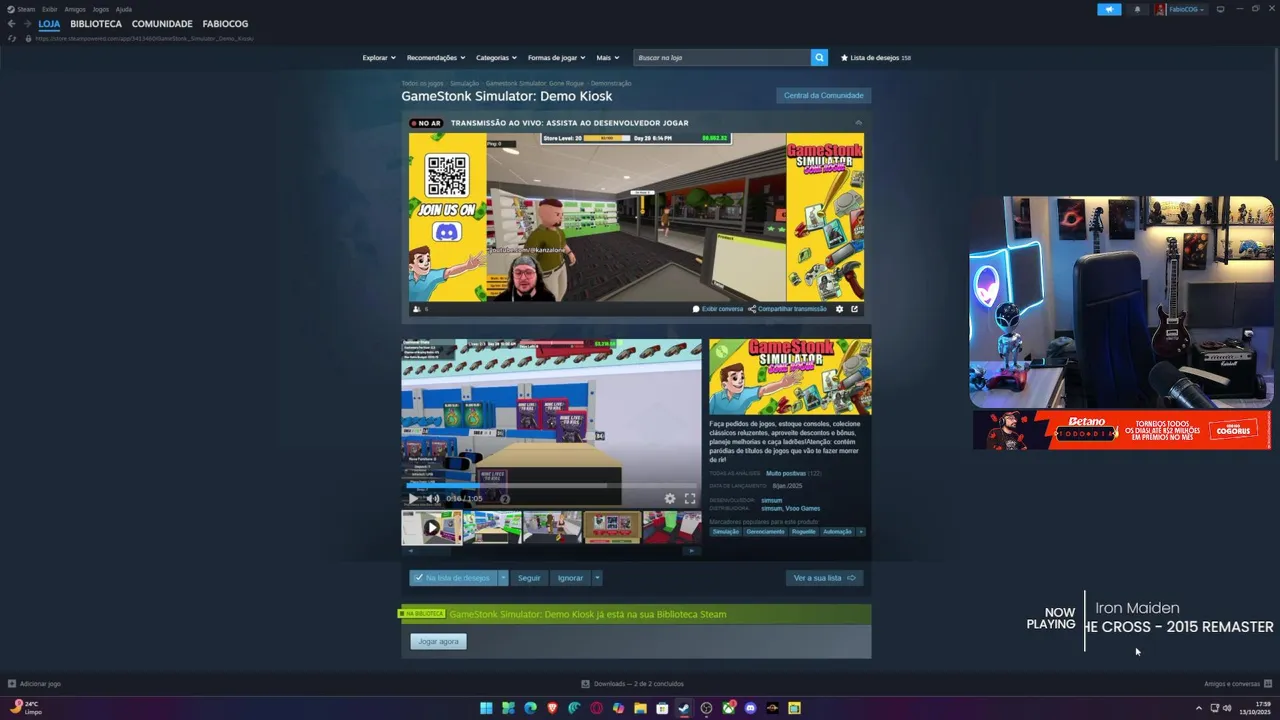This screenshot has height=720, width=1280.
Task: Launch Brave browser from taskbar
Action: tap(552, 708)
